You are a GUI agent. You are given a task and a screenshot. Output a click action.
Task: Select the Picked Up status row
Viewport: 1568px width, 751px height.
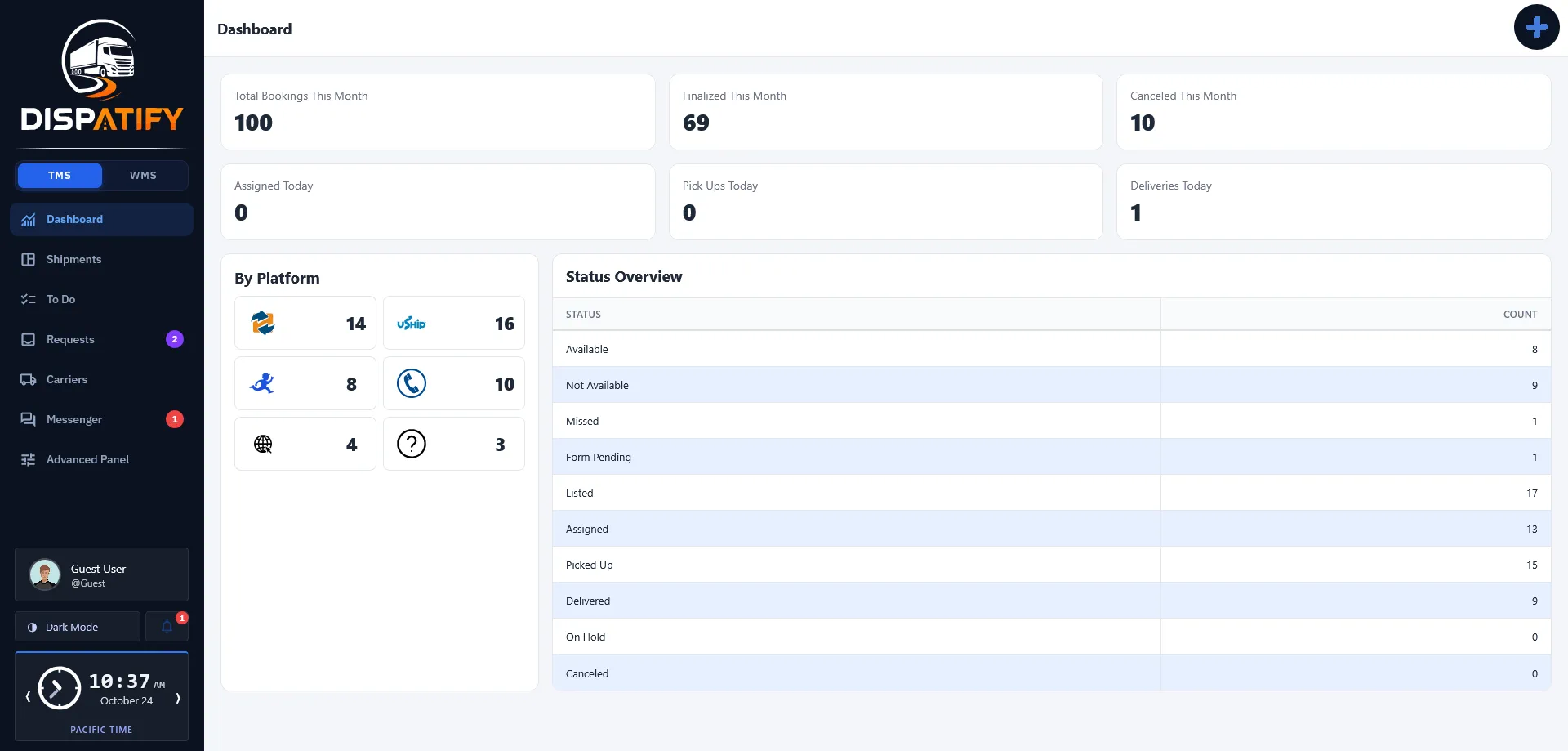tap(1052, 565)
